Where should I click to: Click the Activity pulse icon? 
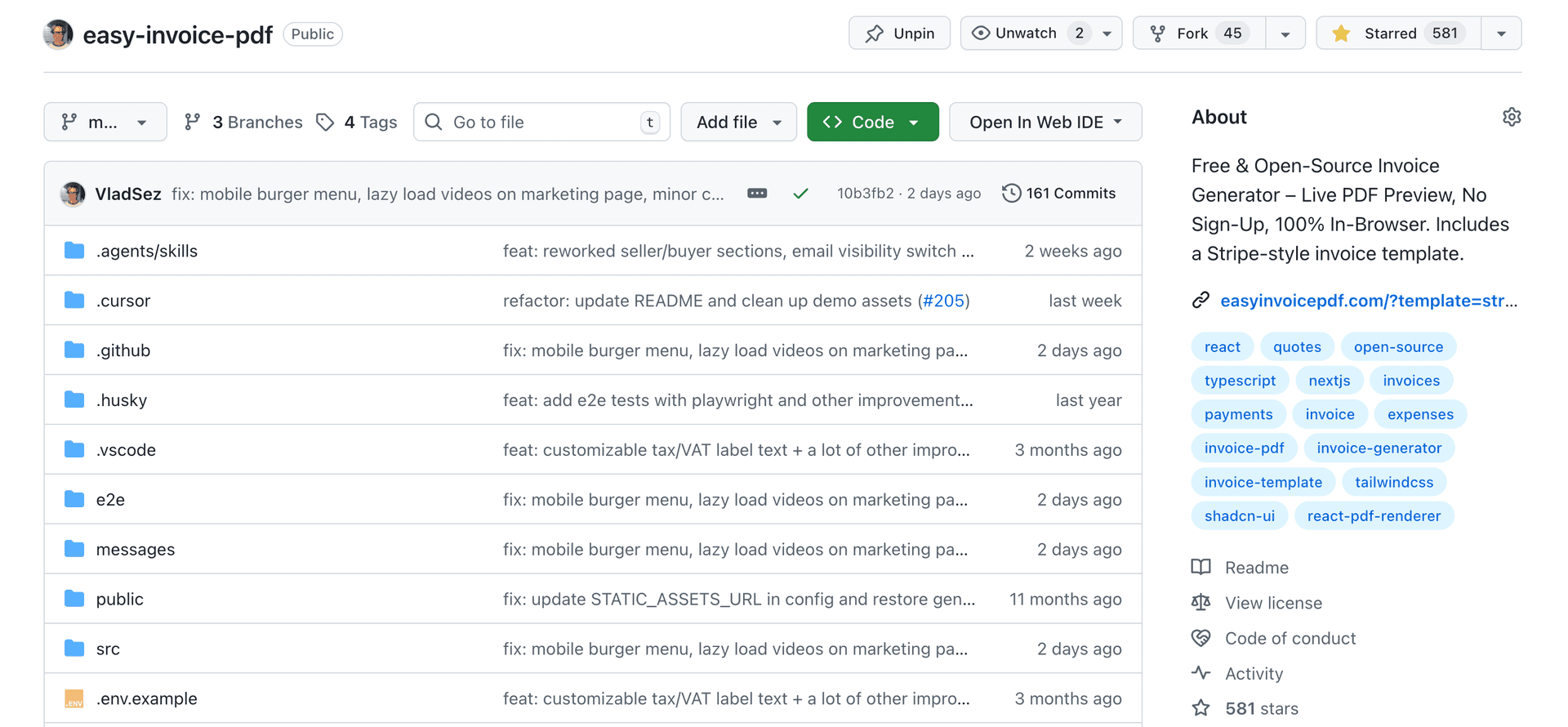pos(1201,673)
